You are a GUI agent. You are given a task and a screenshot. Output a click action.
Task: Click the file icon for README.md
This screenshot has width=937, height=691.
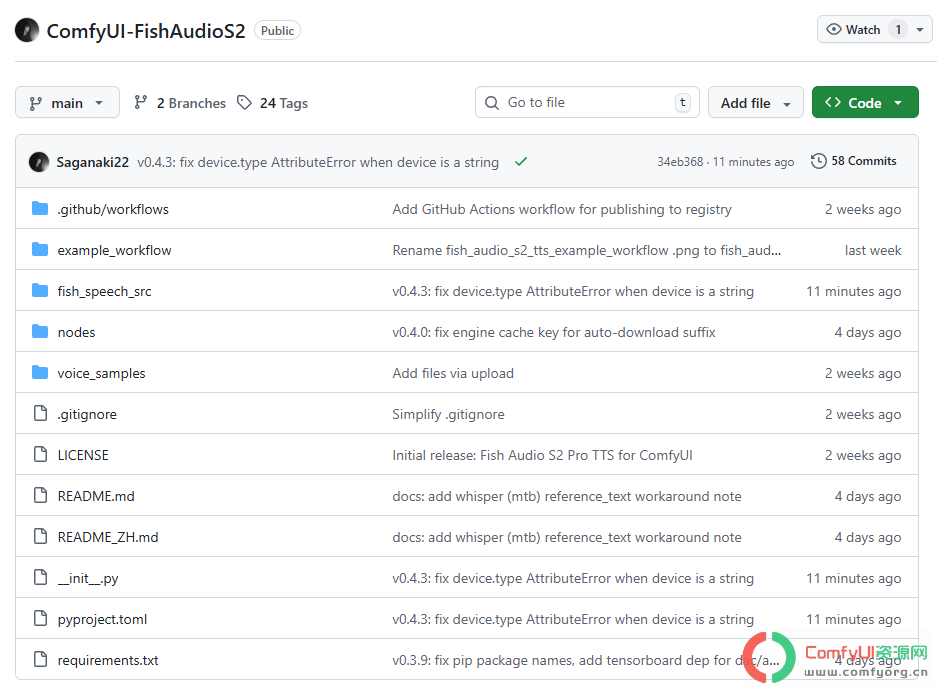coord(41,496)
